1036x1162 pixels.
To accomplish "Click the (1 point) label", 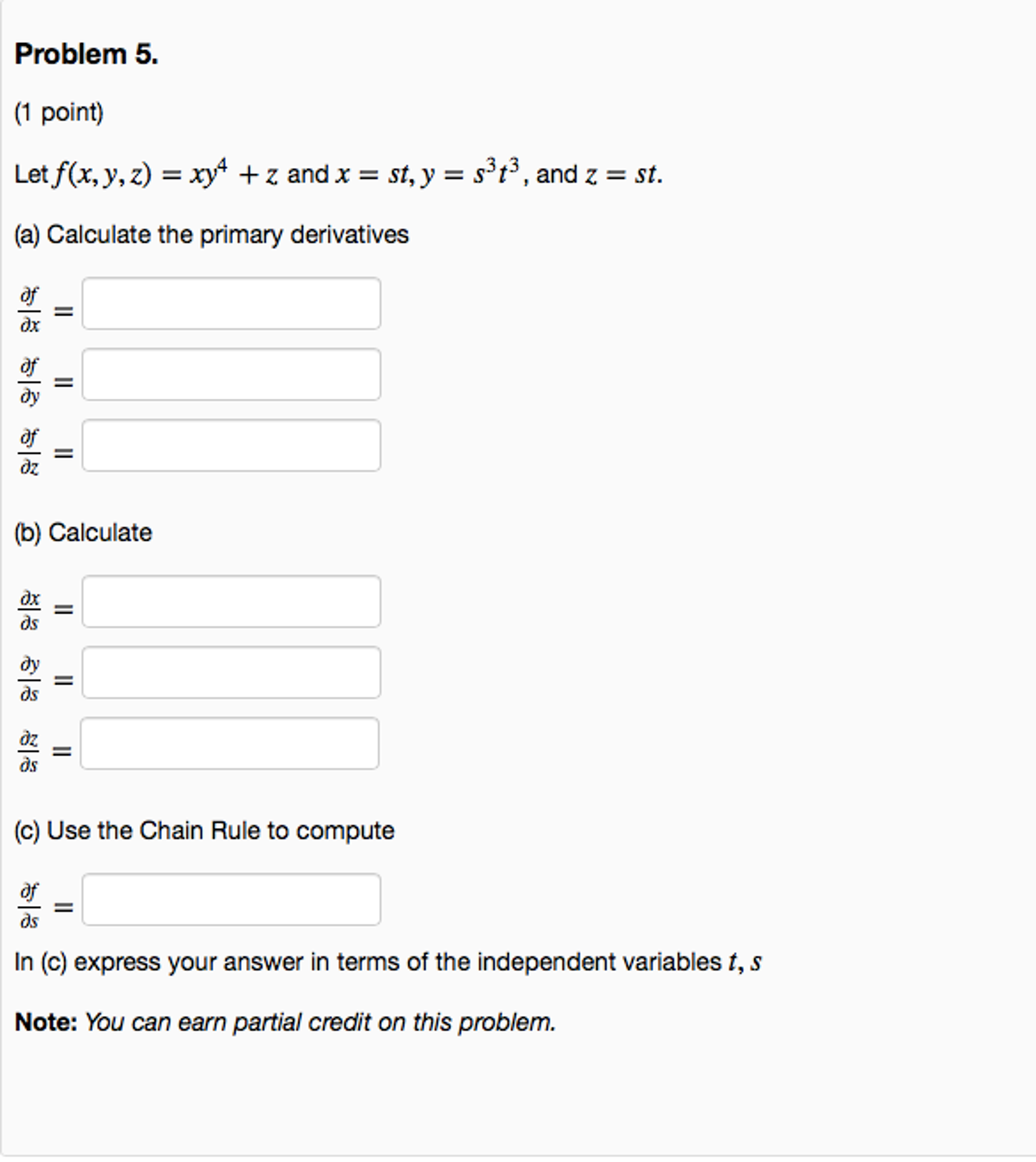I will pos(58,112).
